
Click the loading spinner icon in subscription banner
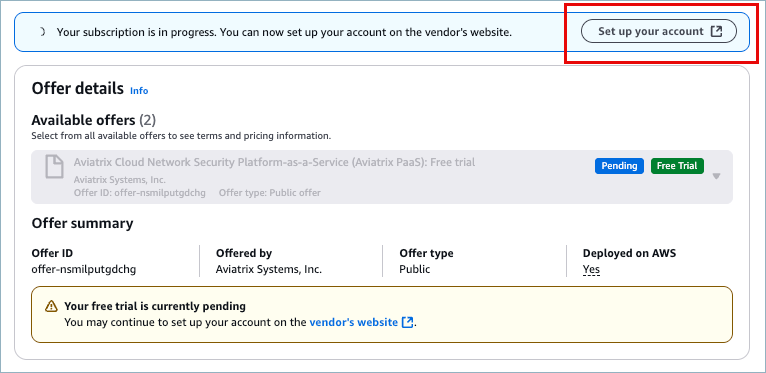(x=42, y=32)
